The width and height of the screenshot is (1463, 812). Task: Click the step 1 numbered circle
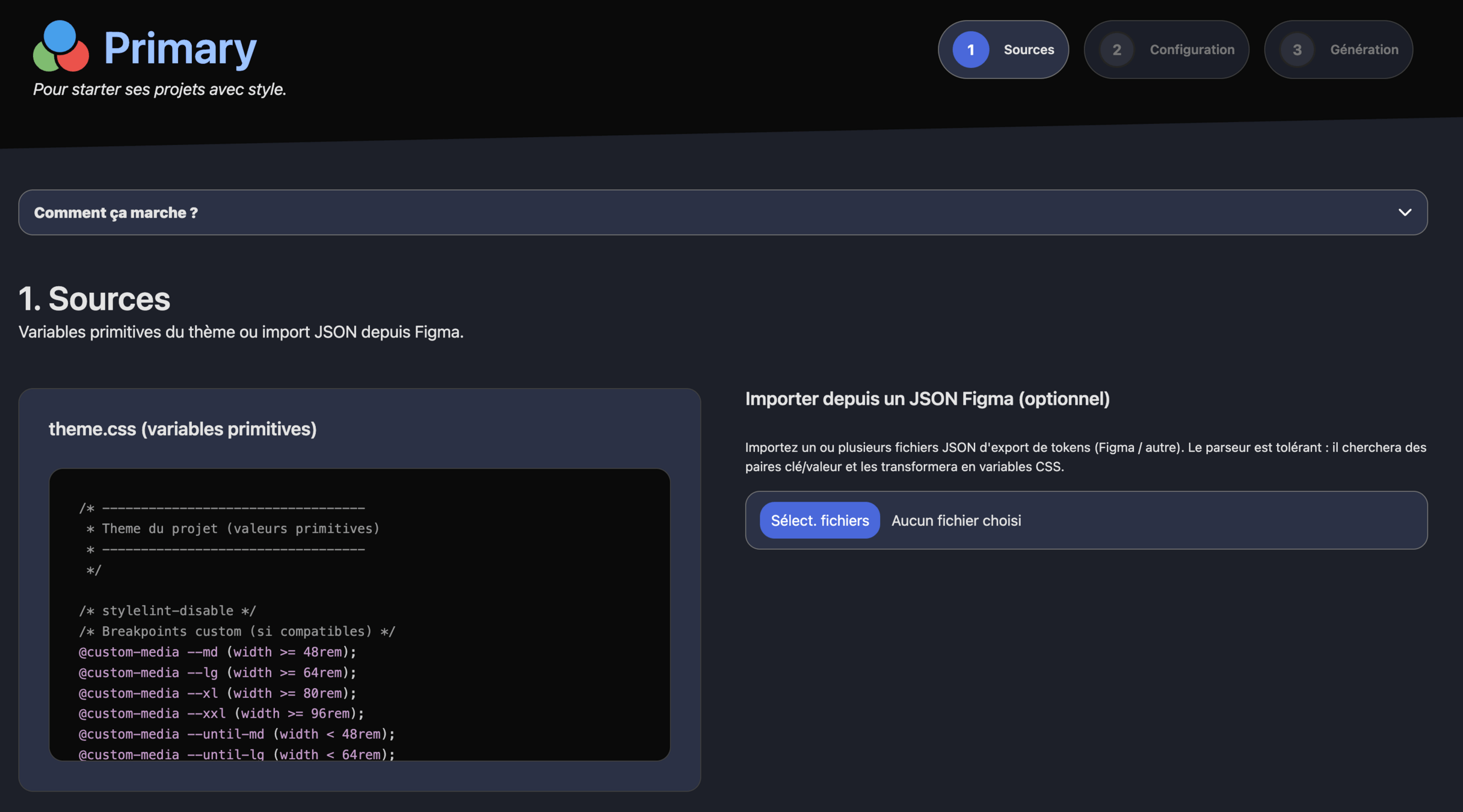[x=970, y=49]
